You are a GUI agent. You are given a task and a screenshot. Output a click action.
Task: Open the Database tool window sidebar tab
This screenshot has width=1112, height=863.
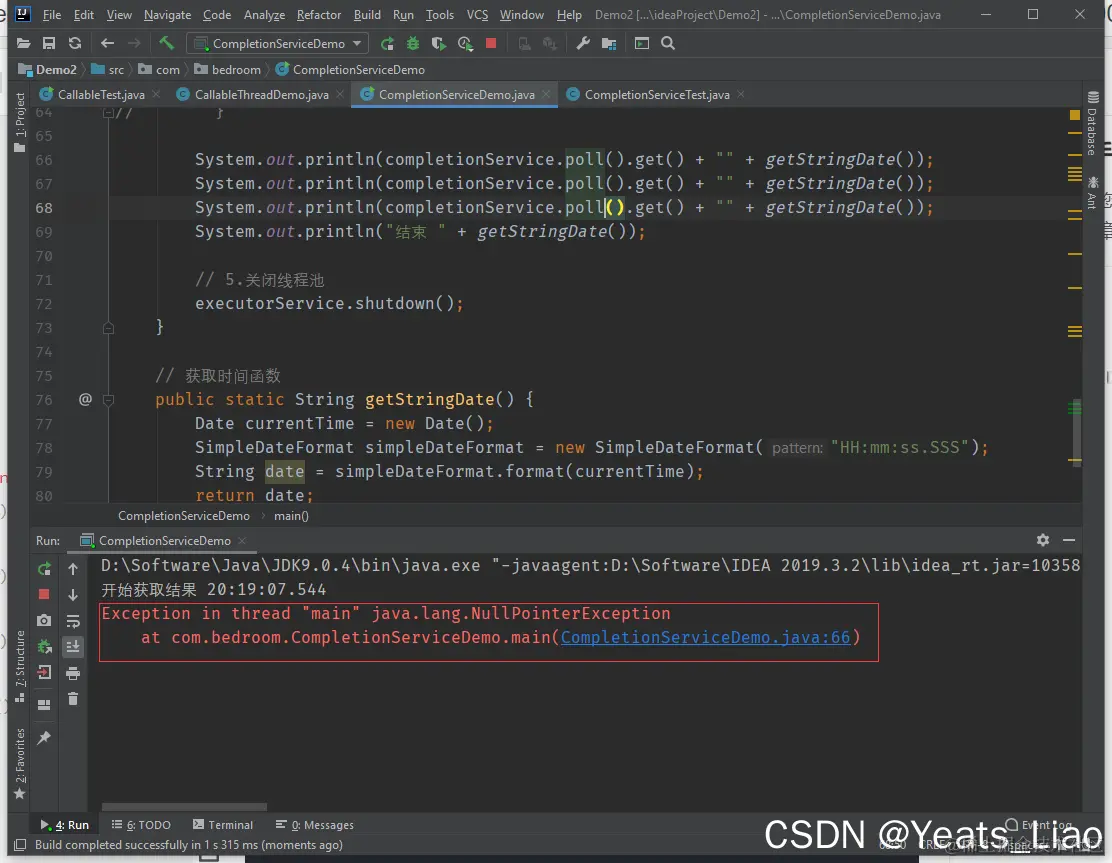coord(1092,124)
